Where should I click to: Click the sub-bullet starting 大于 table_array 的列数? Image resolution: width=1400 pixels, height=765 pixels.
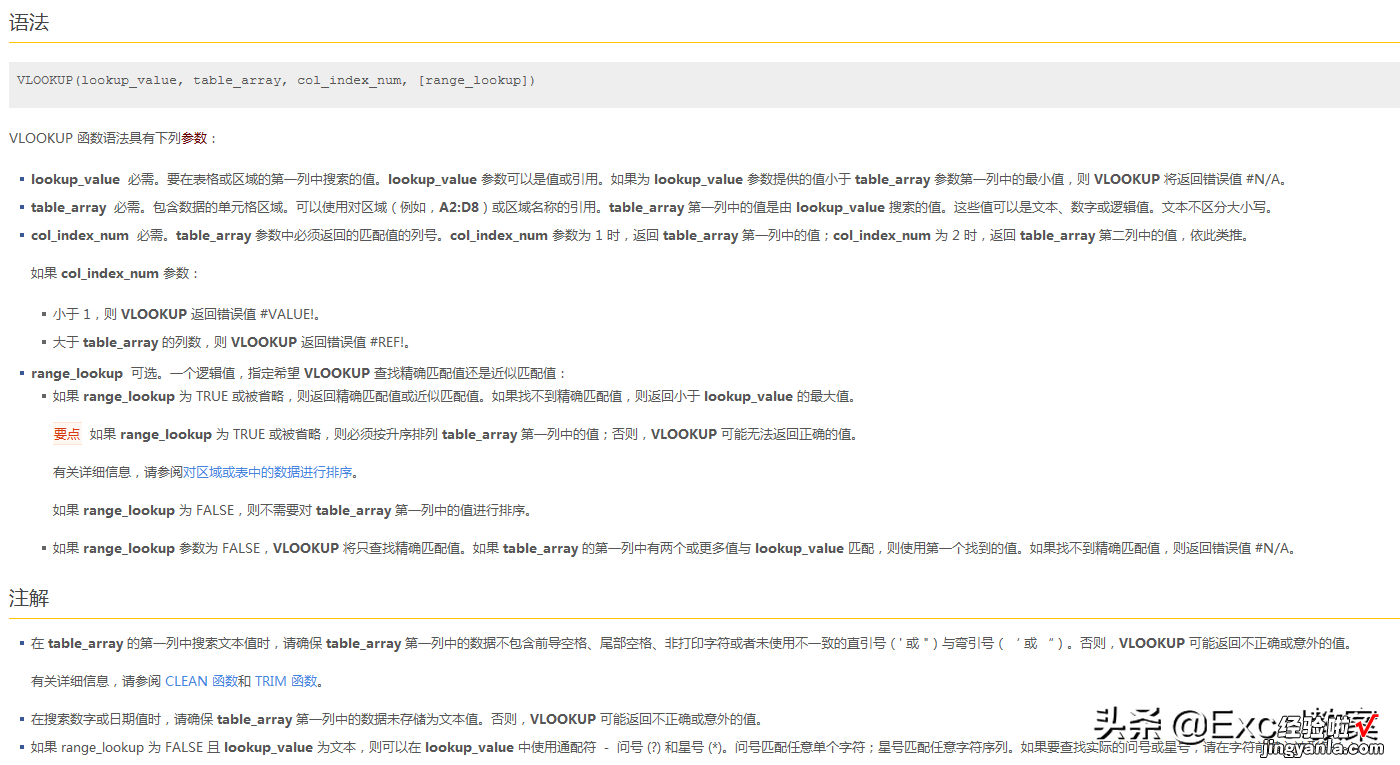[232, 342]
